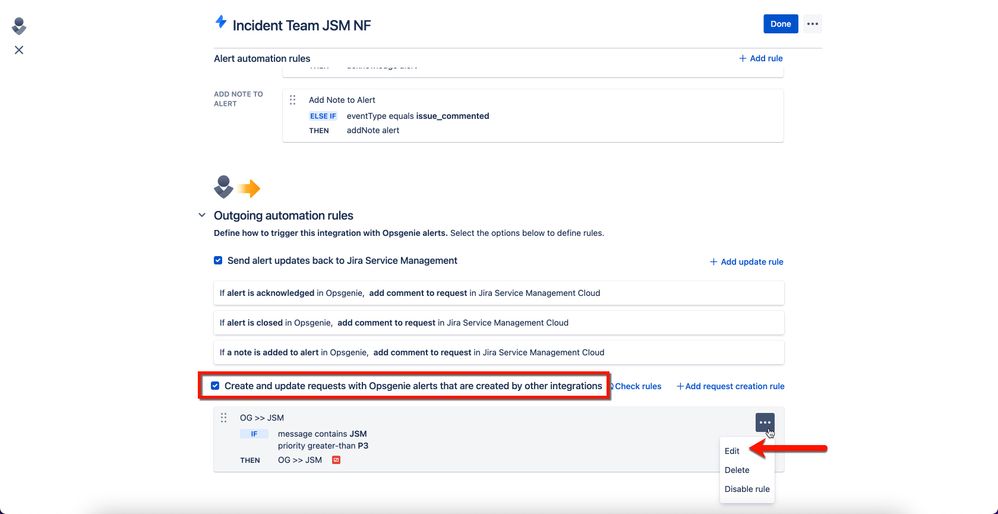This screenshot has width=998, height=514.
Task: Click the red icon next to THEN OG >> JSM
Action: 336,460
